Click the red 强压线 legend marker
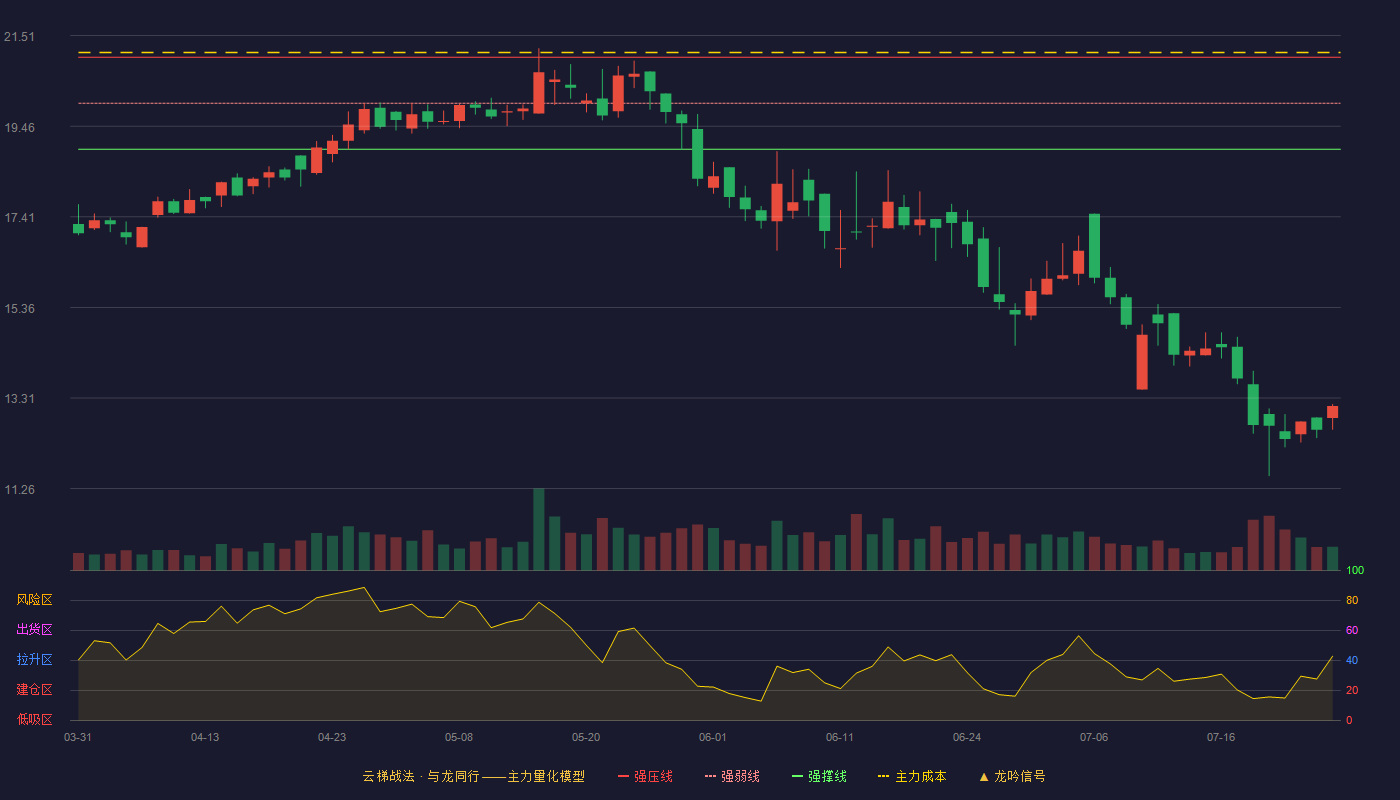Screen dimensions: 1400x800 [623, 776]
